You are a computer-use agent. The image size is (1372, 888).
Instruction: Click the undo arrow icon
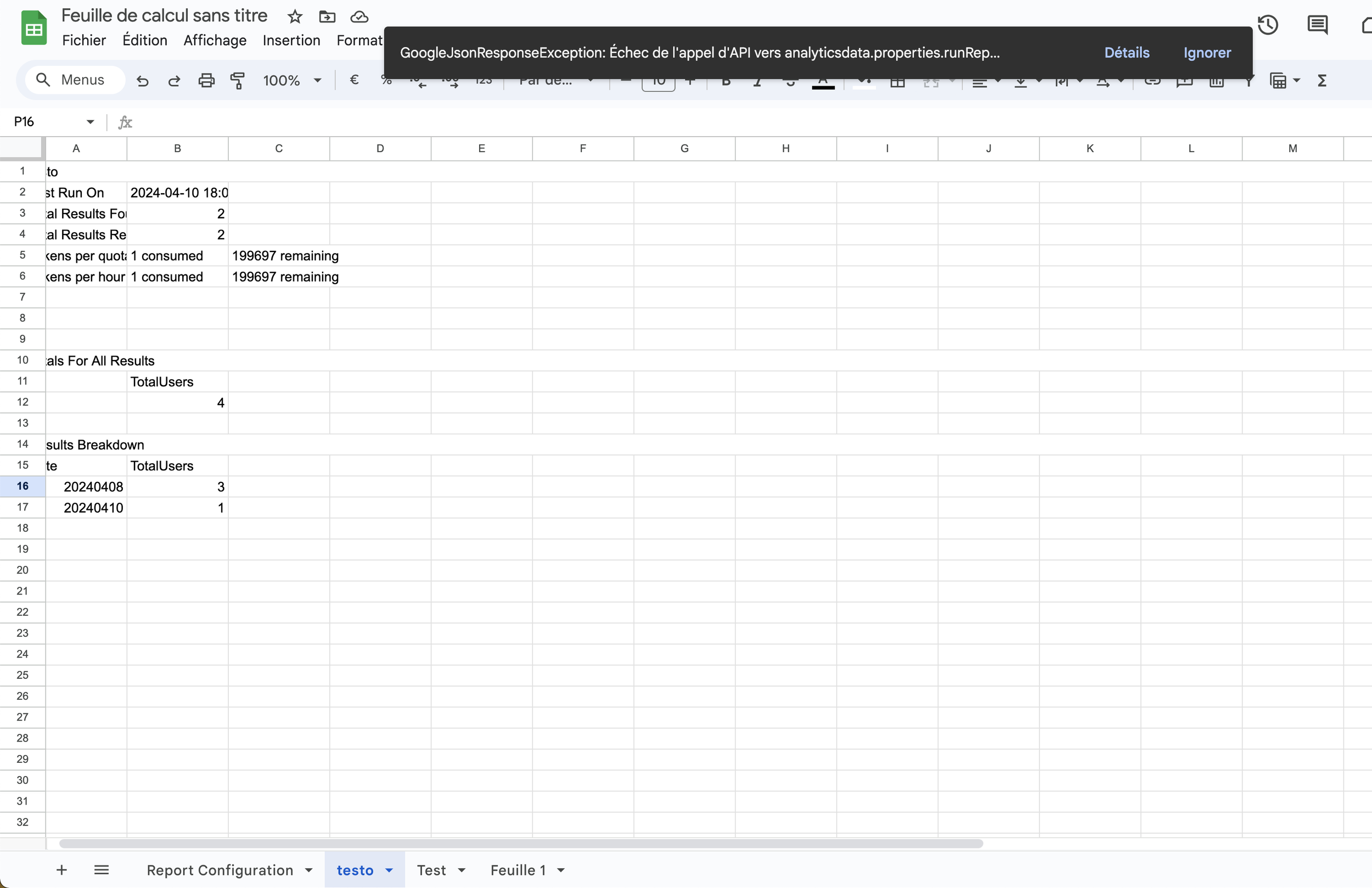(x=142, y=81)
